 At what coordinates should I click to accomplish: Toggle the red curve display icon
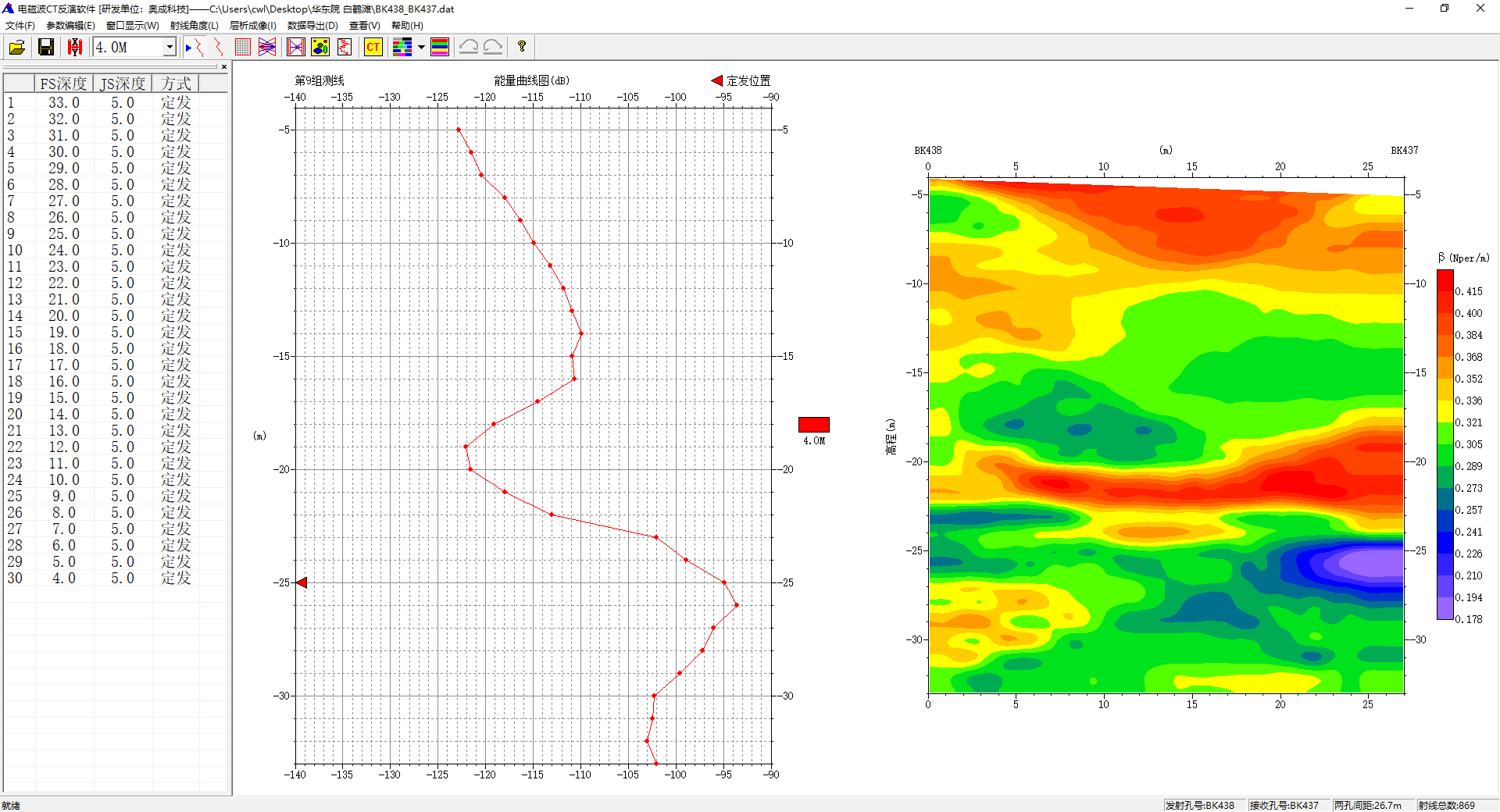point(218,48)
